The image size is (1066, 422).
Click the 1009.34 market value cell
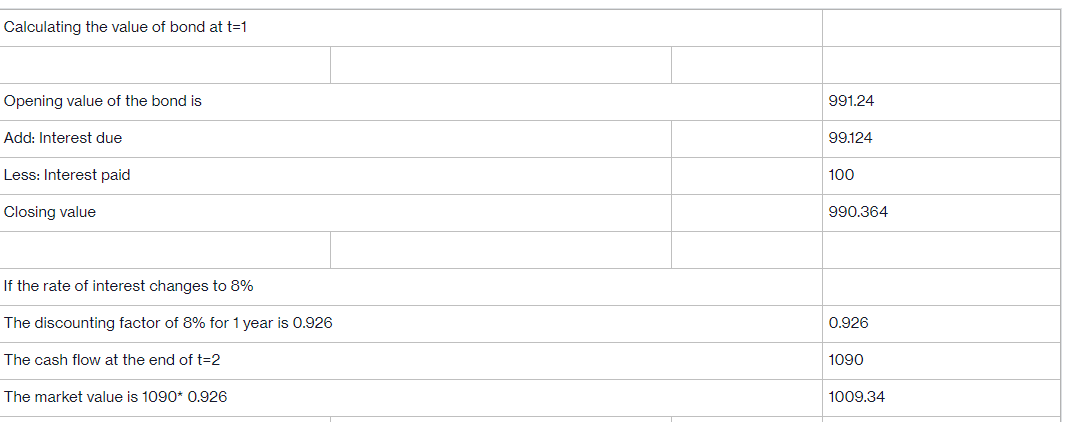click(857, 397)
